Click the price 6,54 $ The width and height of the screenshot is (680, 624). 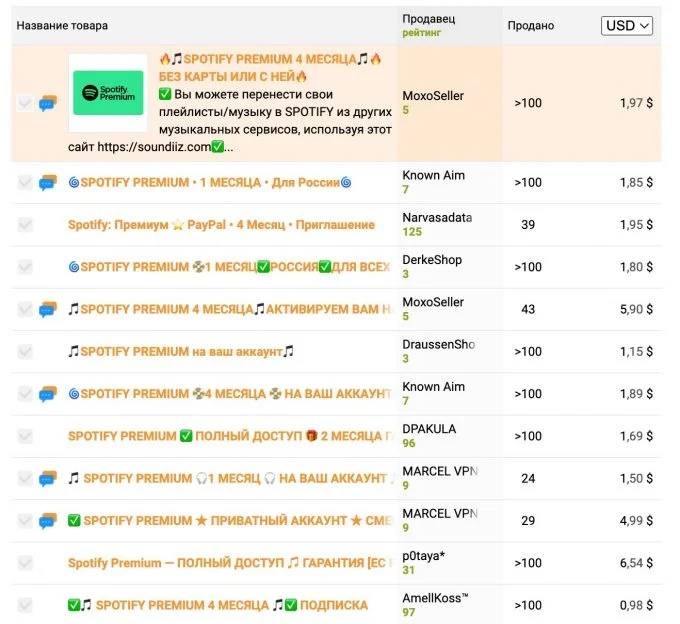tap(636, 563)
